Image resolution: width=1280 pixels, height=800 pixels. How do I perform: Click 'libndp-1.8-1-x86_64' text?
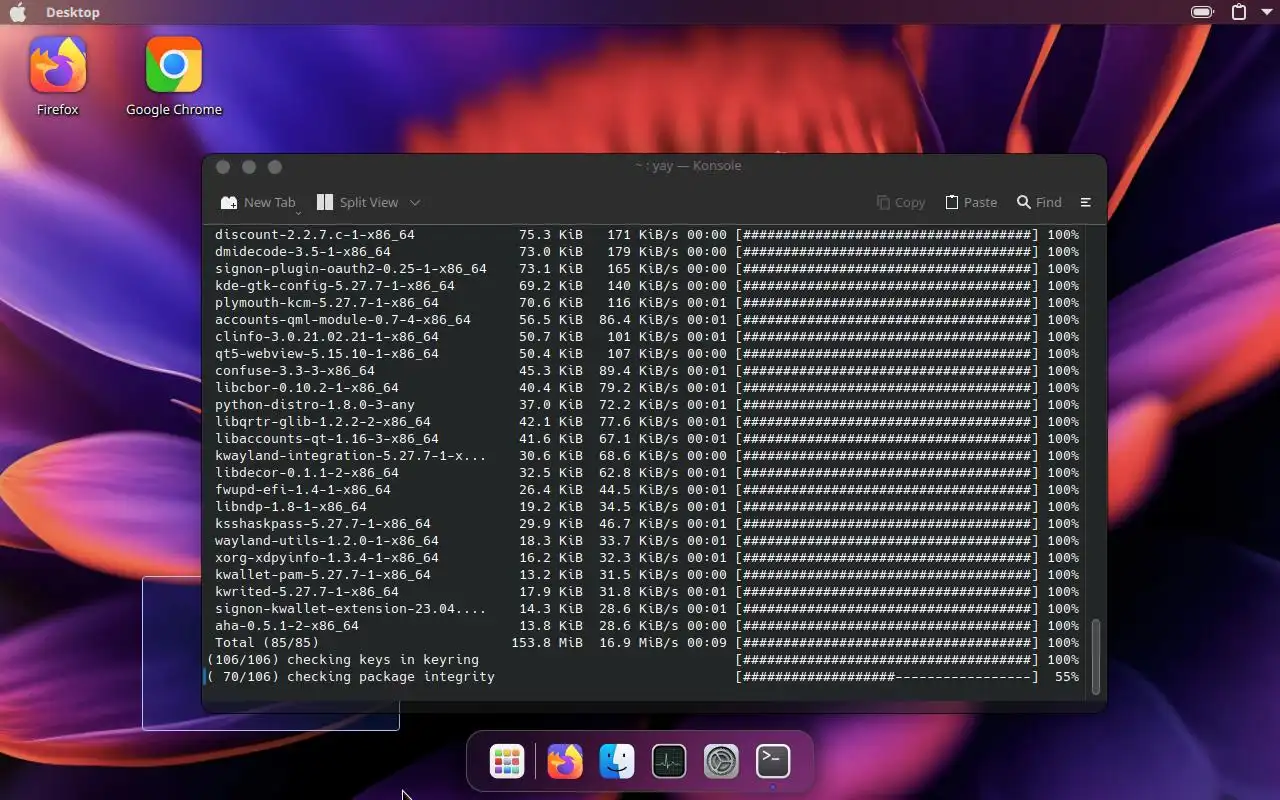point(291,507)
